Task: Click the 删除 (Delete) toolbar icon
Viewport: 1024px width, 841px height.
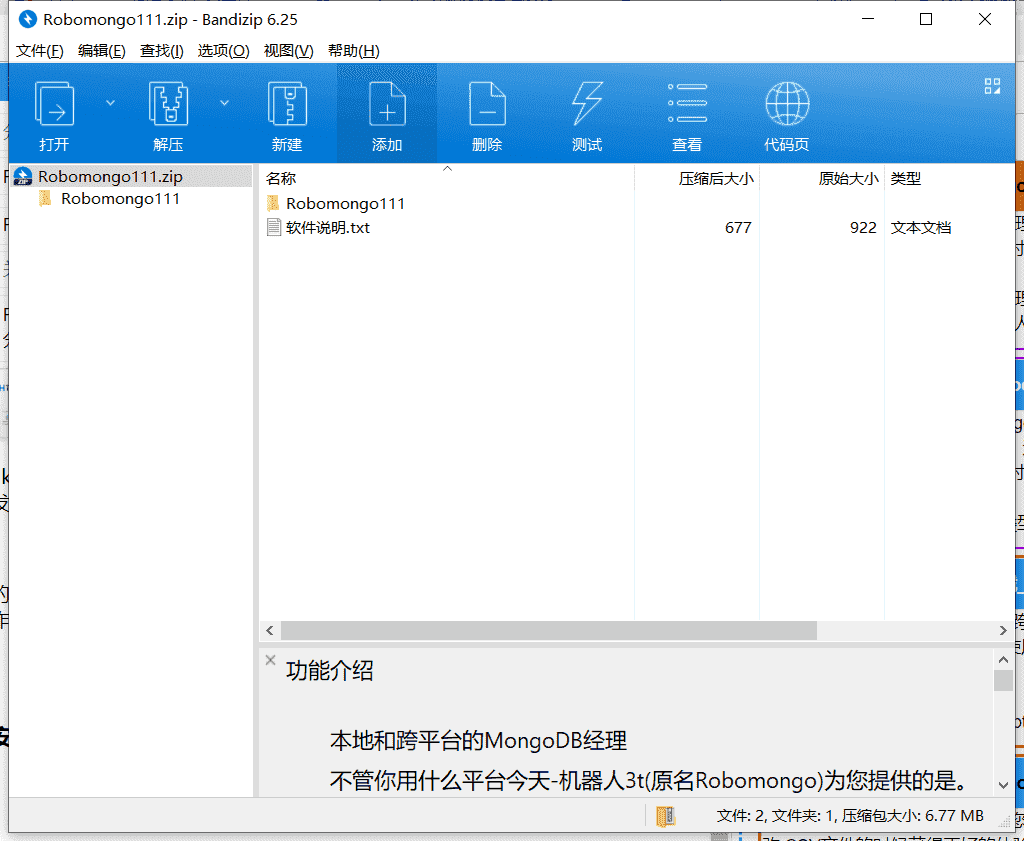Action: pos(487,104)
